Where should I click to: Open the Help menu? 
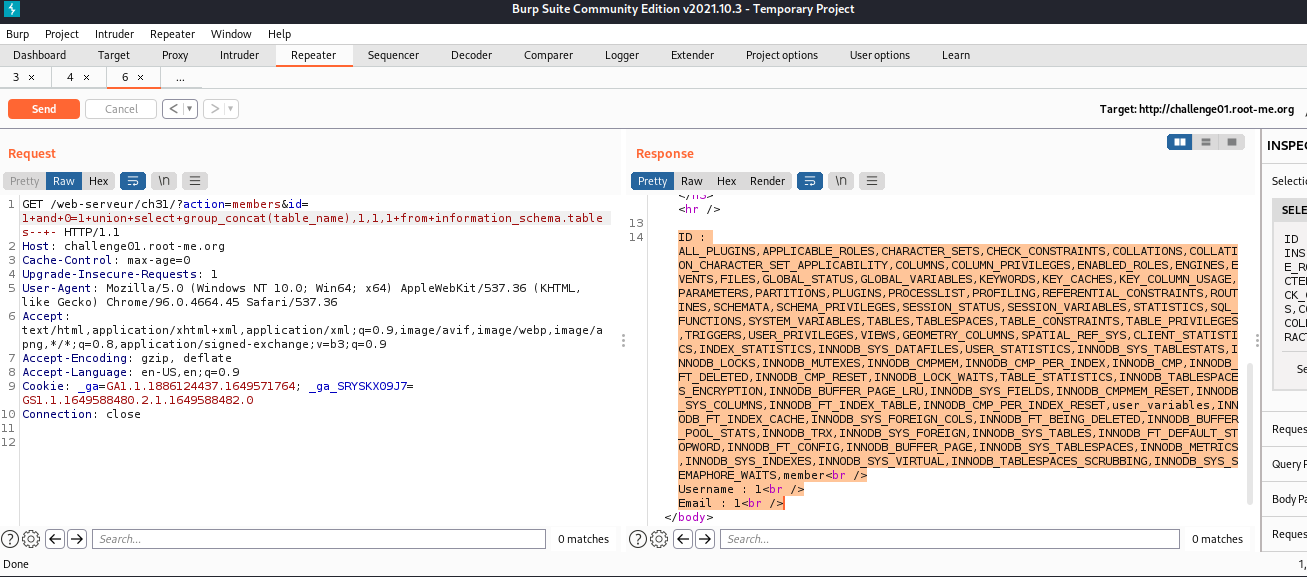point(280,34)
